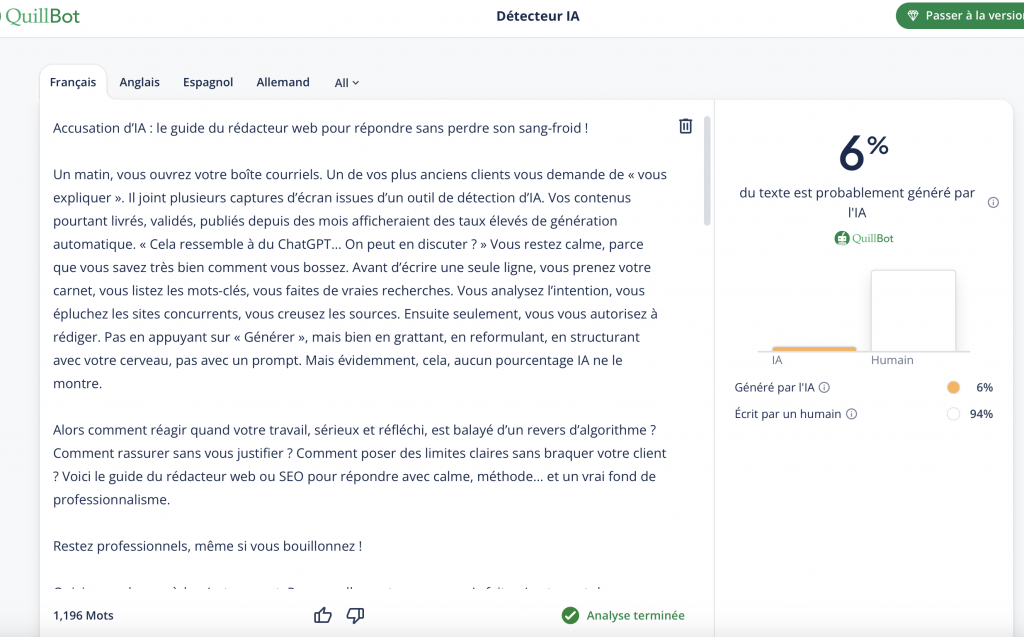Screen dimensions: 1024x637
Task: Expand the All languages dropdown
Action: pos(347,83)
